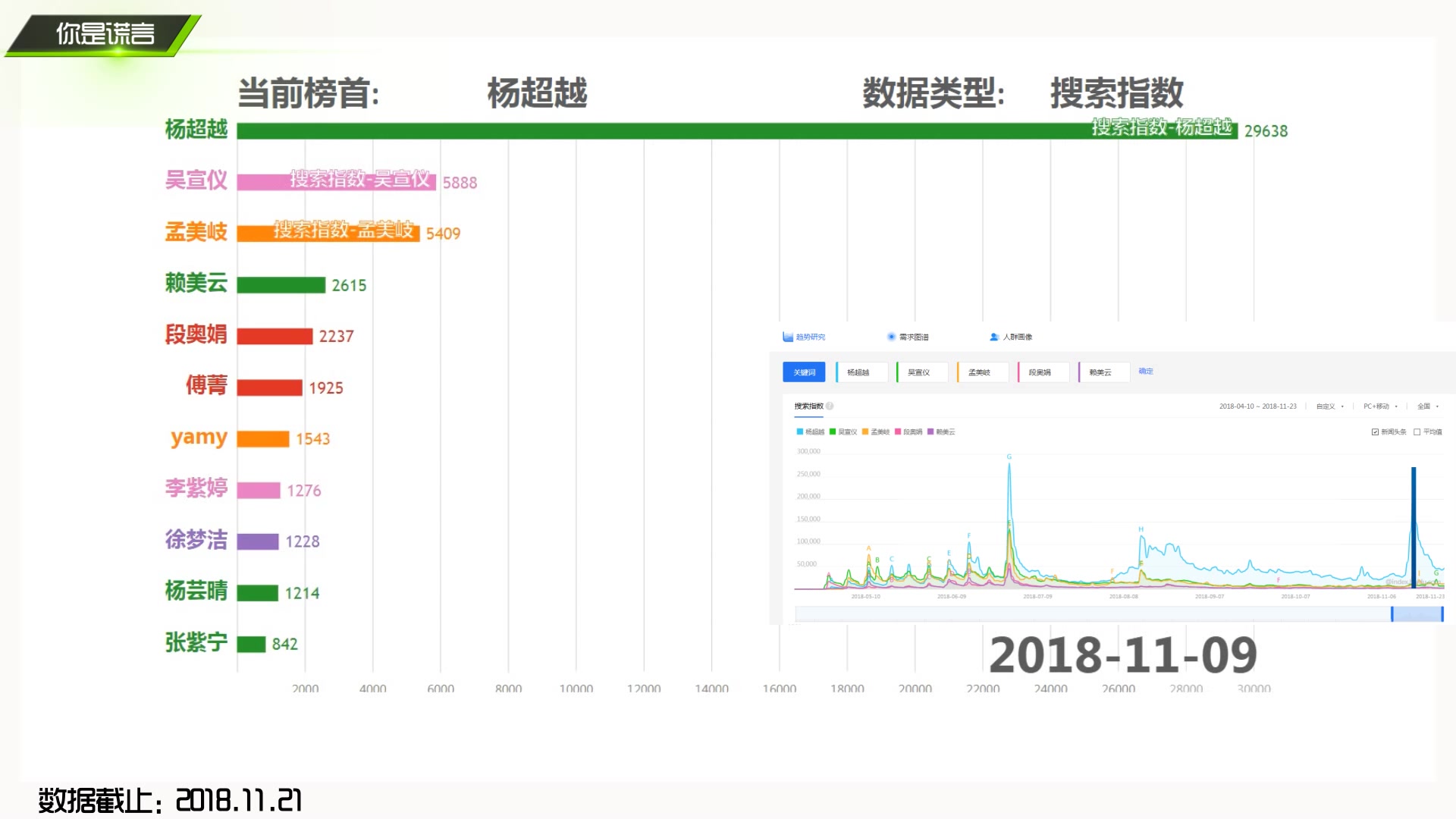Open the 自定义 time range dropdown
This screenshot has height=819, width=1456.
click(1329, 406)
